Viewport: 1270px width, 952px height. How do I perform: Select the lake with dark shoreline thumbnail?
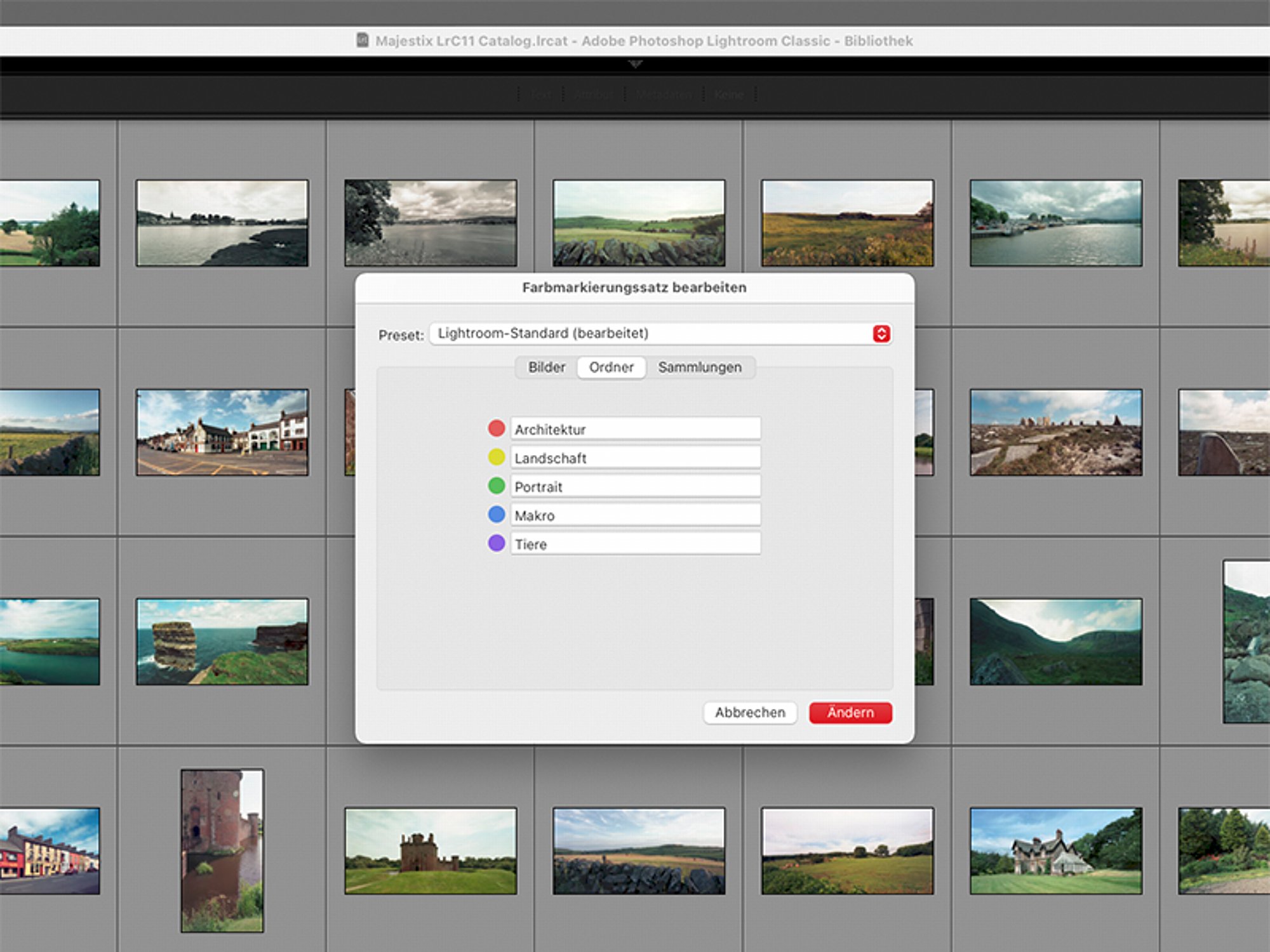(x=222, y=223)
